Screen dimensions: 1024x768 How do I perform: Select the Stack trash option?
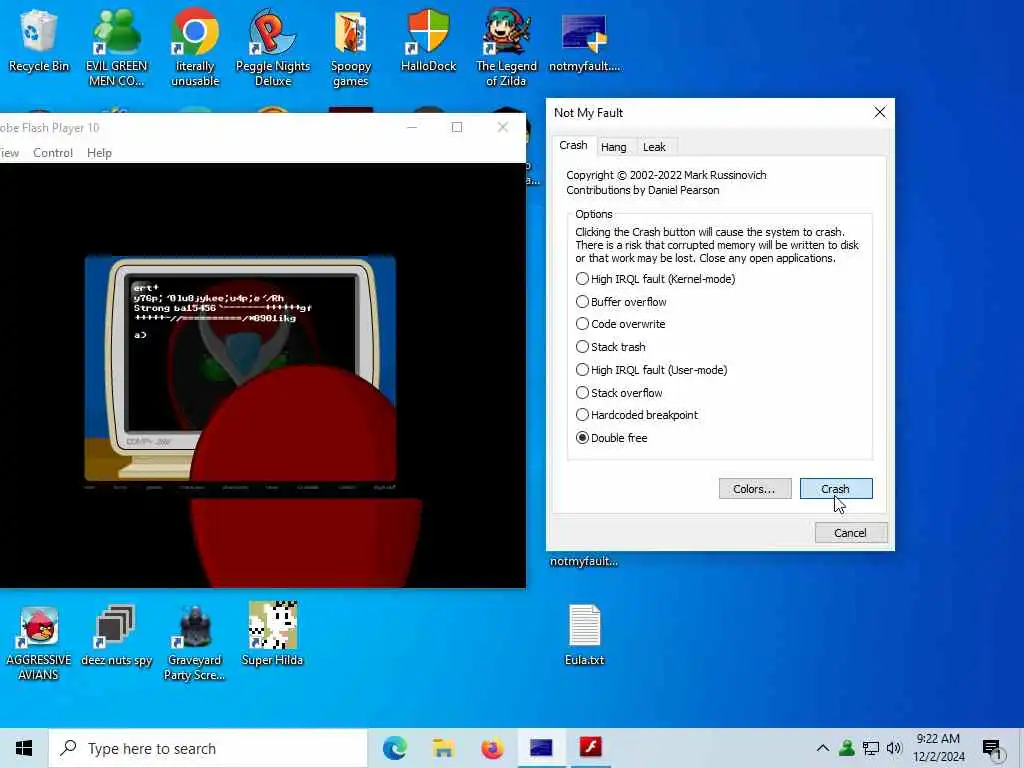611,347
